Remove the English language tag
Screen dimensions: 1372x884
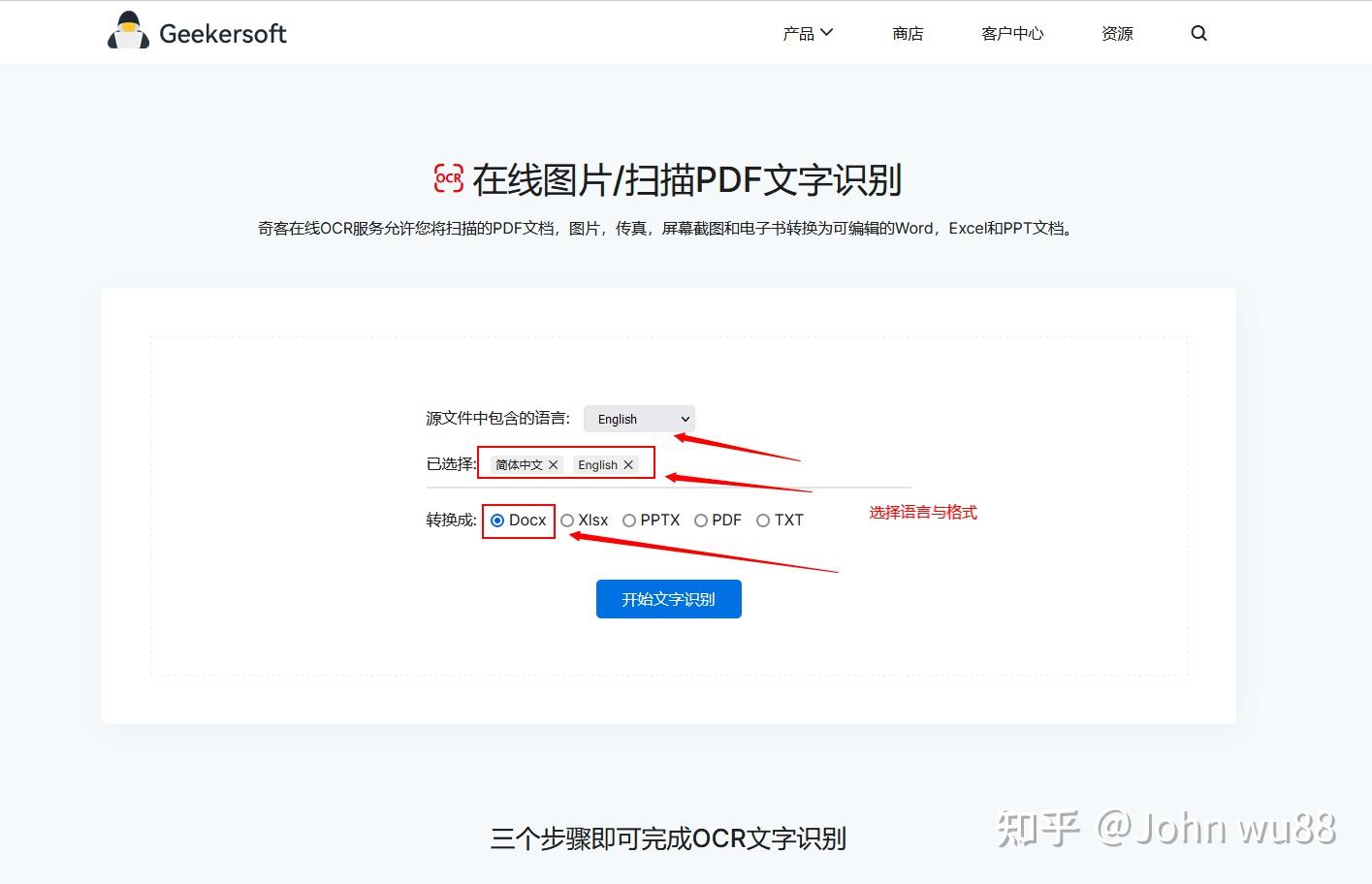(628, 465)
